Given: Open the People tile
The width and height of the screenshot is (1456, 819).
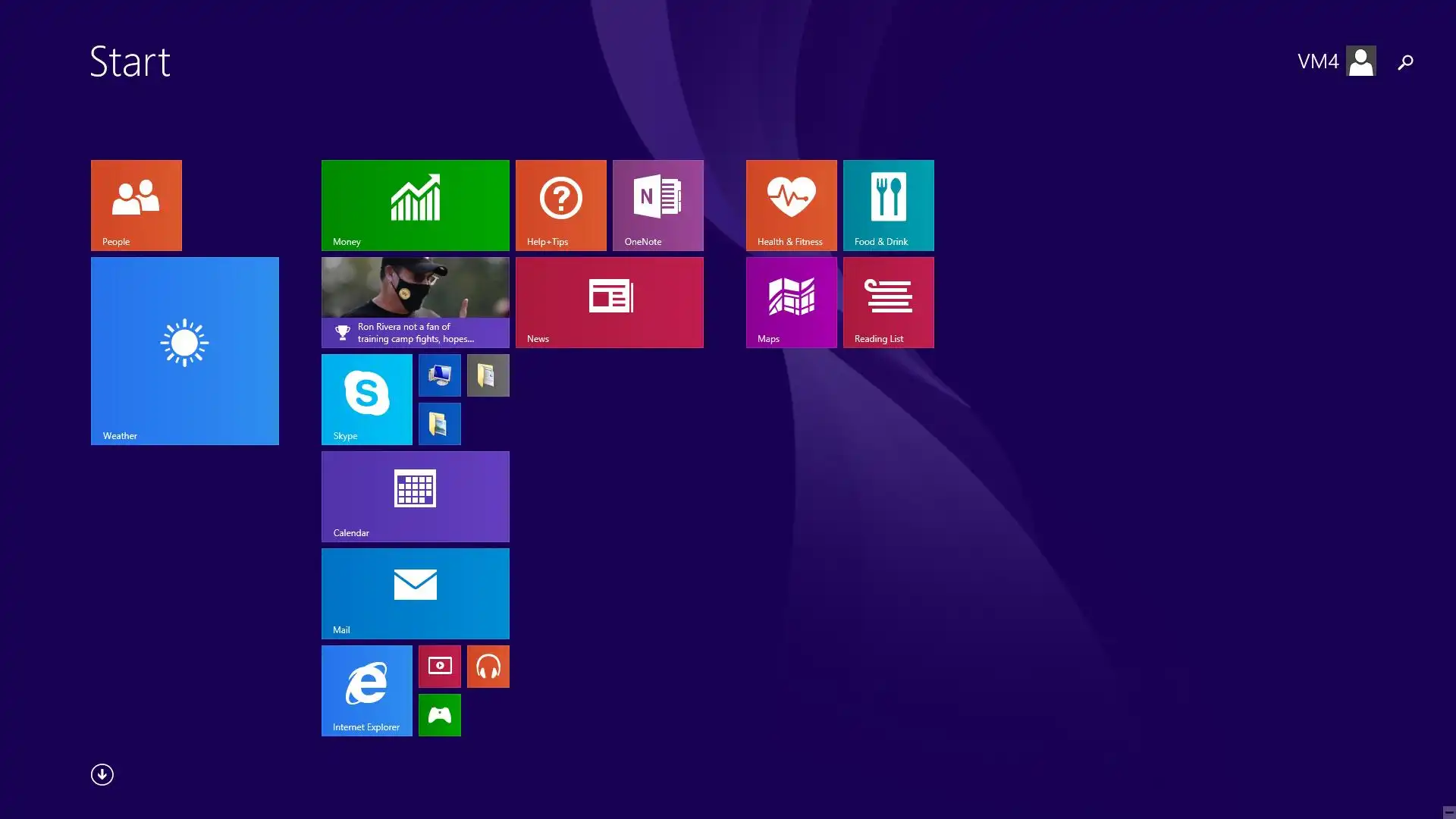Looking at the screenshot, I should (136, 205).
